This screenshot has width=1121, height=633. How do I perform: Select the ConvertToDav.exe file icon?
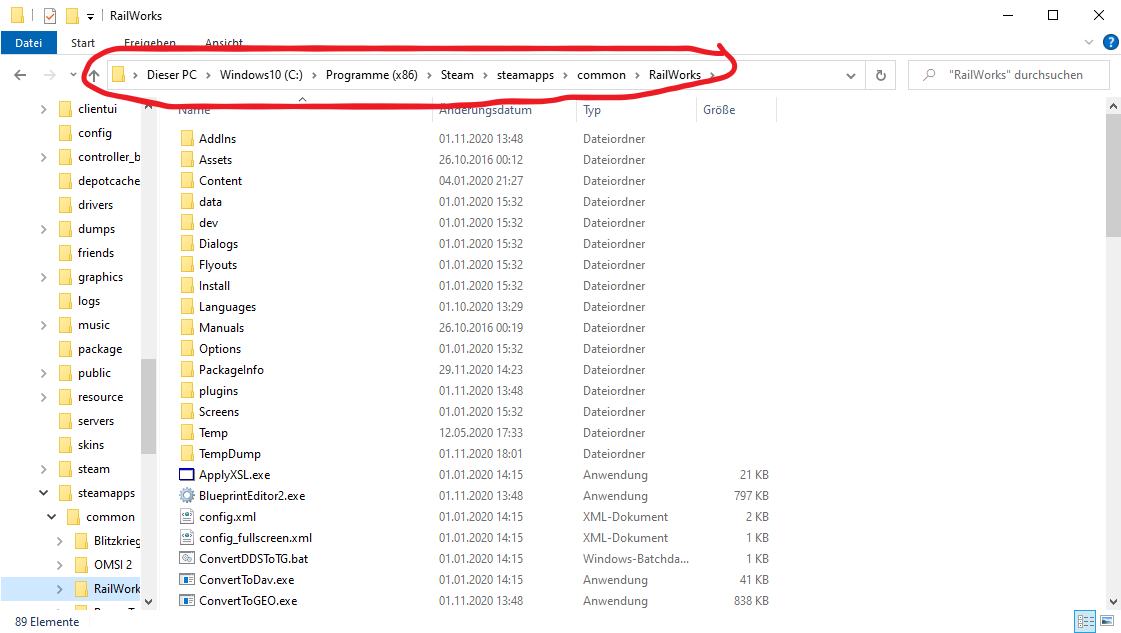click(x=187, y=580)
